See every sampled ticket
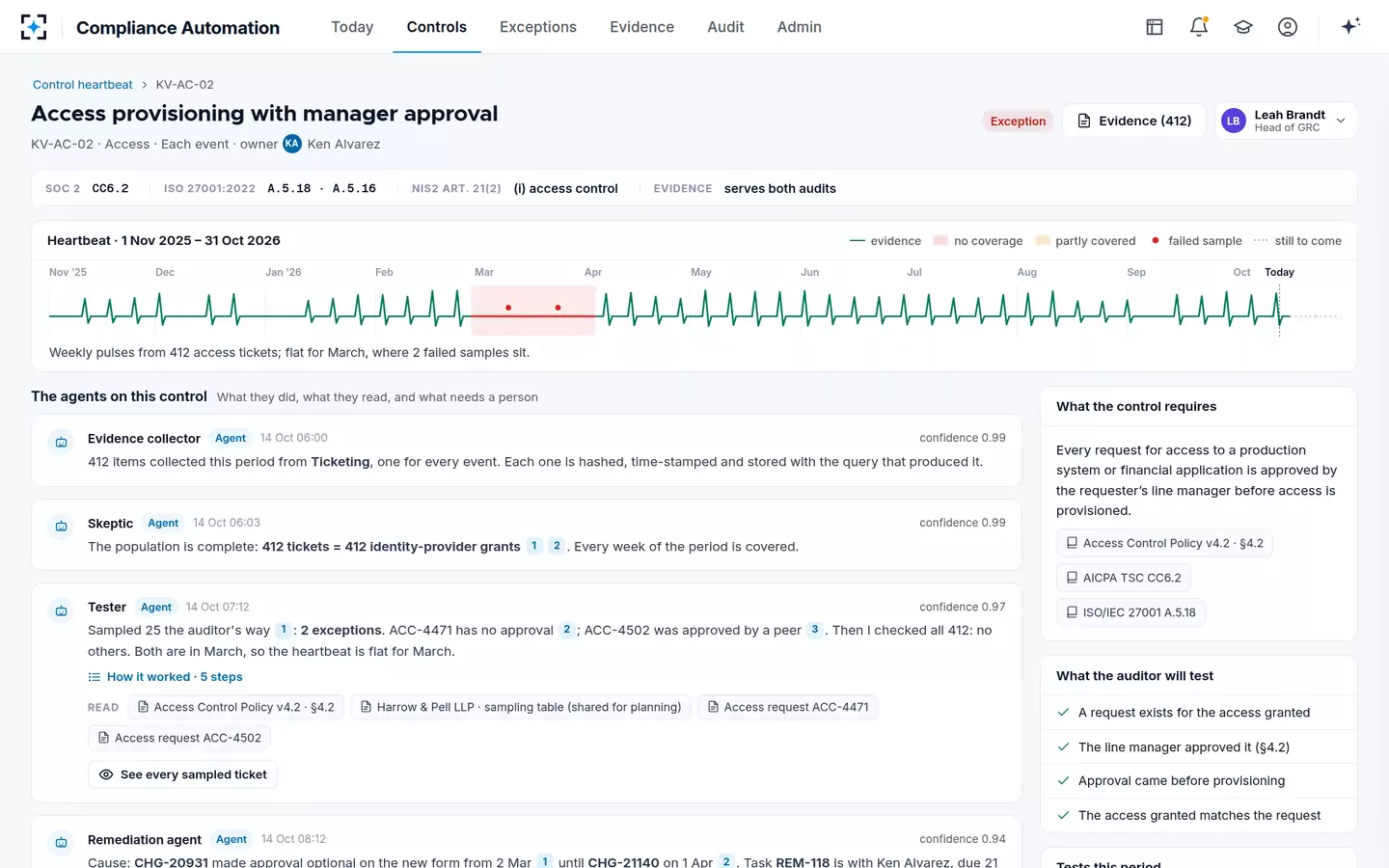This screenshot has width=1389, height=868. 183,774
